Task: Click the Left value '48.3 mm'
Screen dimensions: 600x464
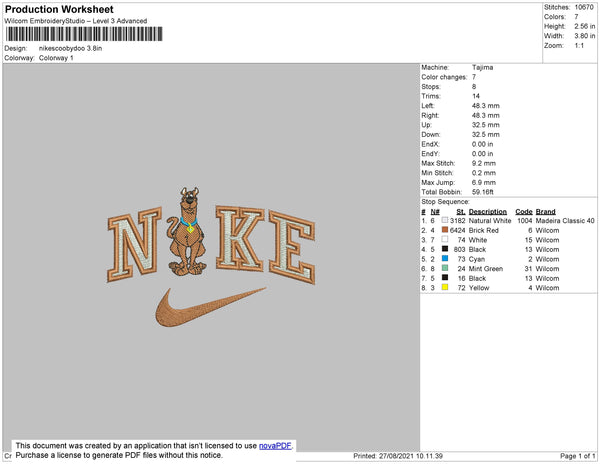Action: 486,106
